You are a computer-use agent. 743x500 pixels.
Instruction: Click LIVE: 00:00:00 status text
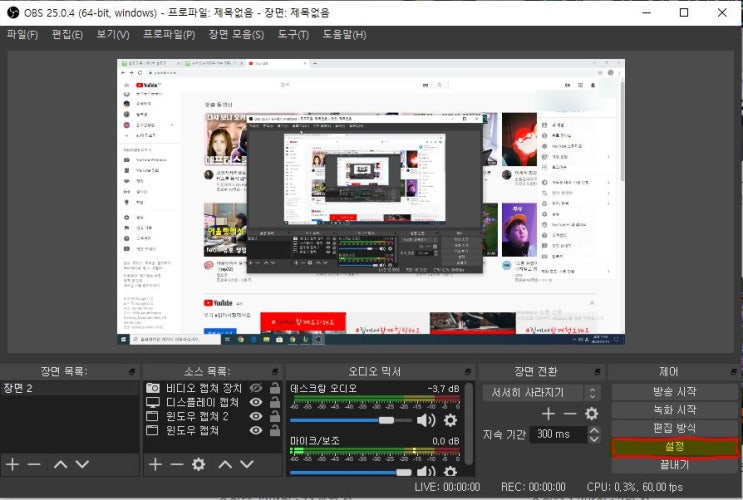[447, 487]
